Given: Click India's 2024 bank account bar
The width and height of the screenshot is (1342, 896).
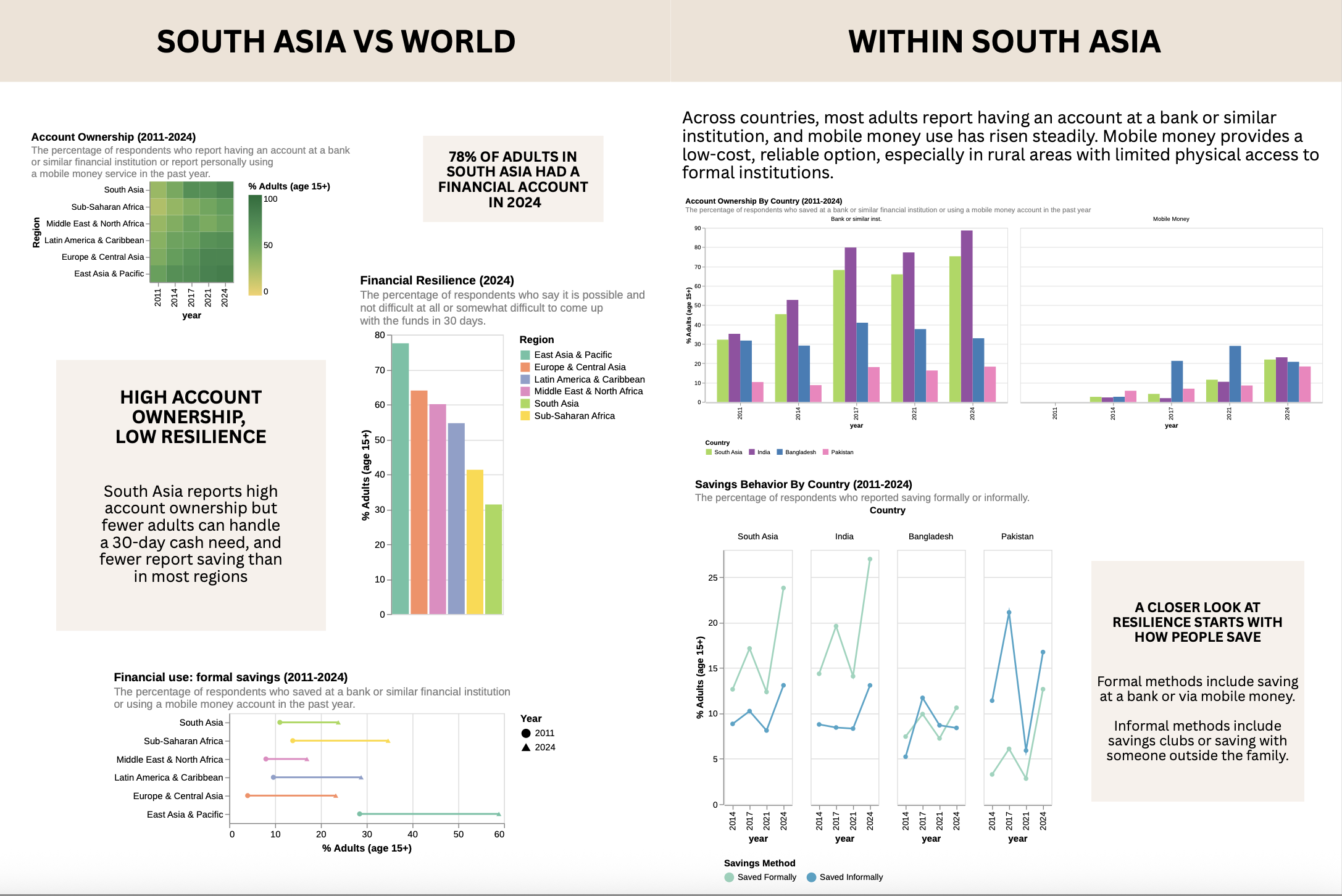Looking at the screenshot, I should point(966,316).
